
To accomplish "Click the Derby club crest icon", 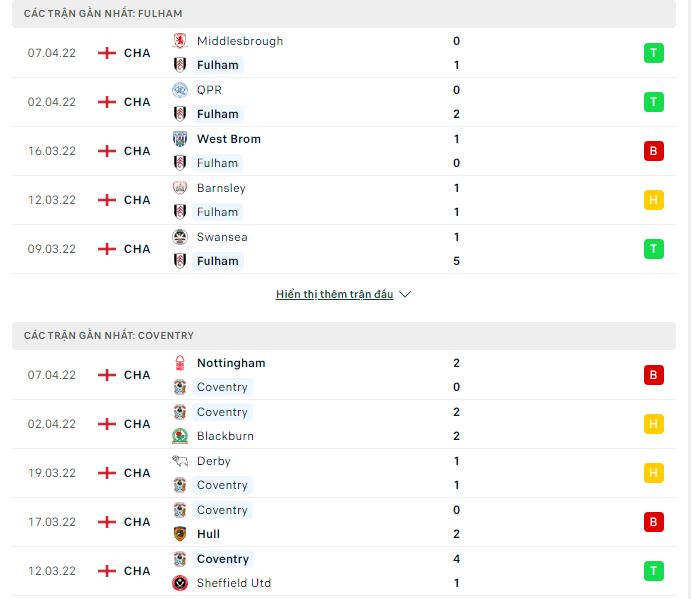I will pyautogui.click(x=180, y=461).
